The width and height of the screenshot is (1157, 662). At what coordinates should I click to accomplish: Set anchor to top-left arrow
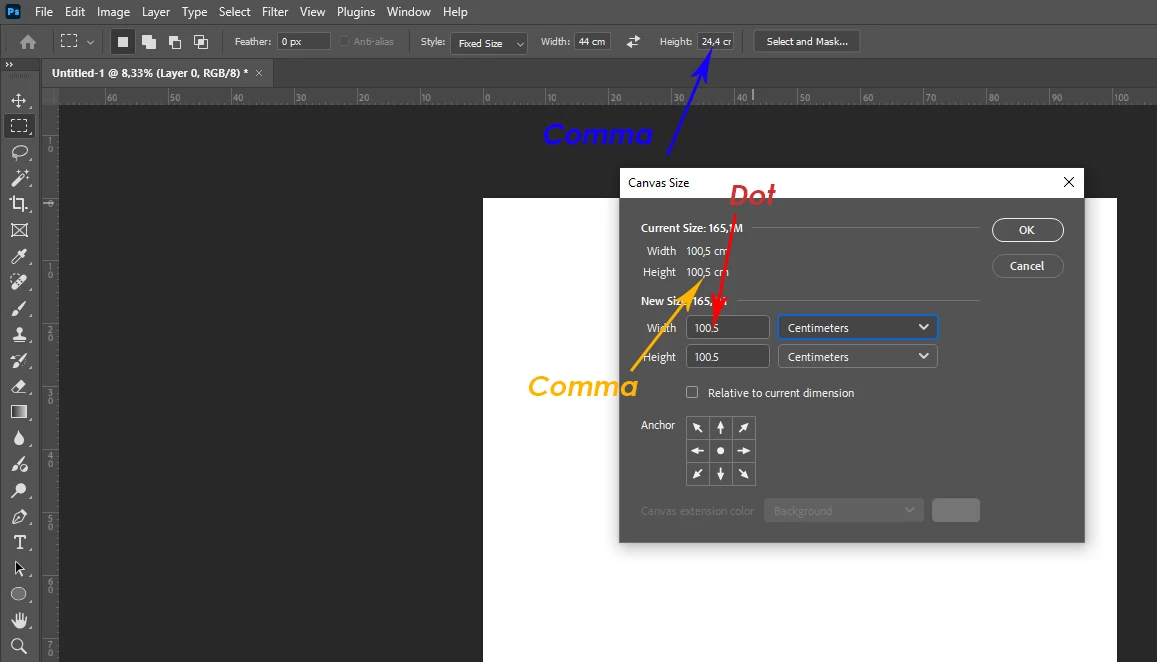click(697, 428)
